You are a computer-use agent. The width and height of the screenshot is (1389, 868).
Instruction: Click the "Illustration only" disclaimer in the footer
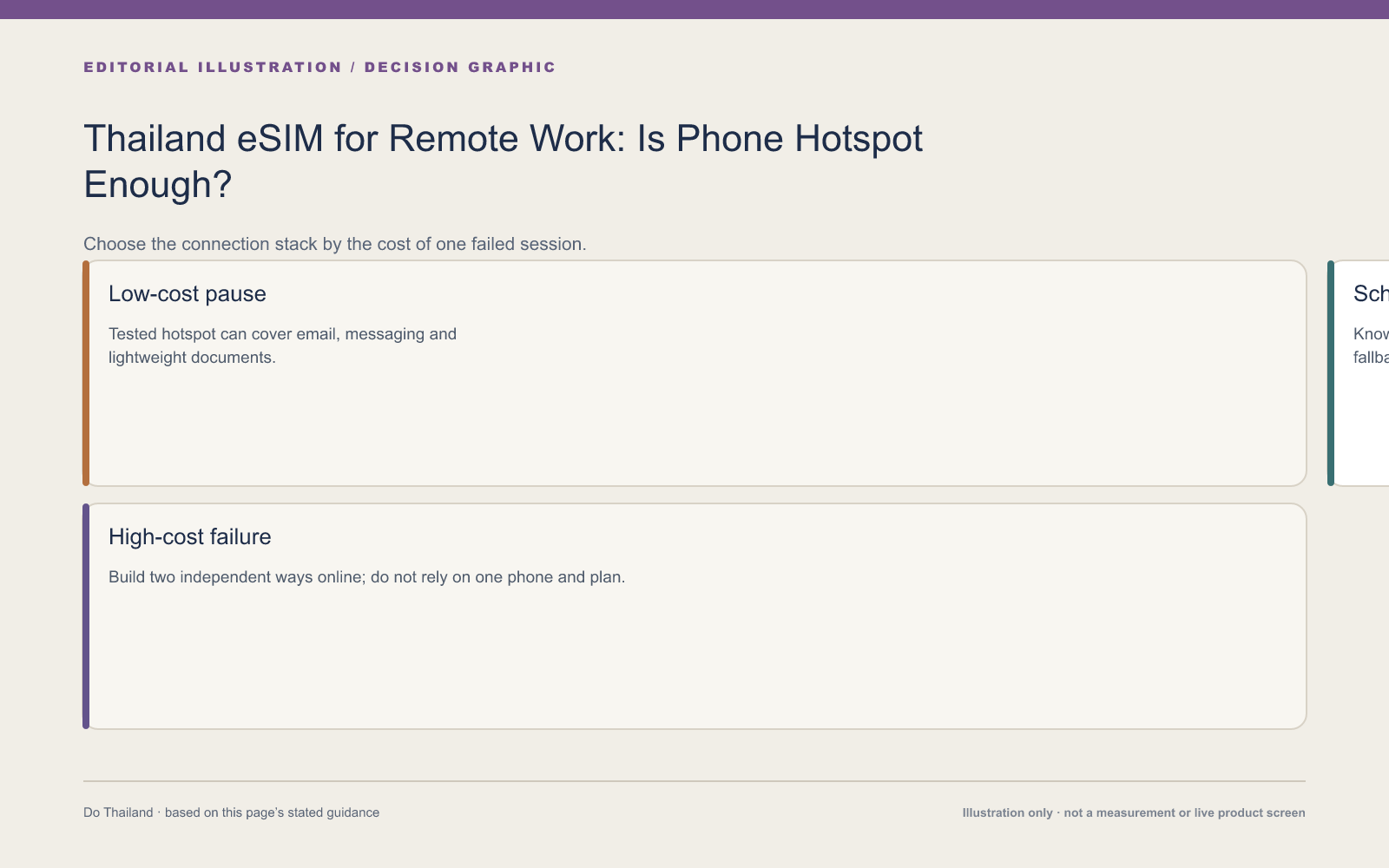tap(1134, 812)
